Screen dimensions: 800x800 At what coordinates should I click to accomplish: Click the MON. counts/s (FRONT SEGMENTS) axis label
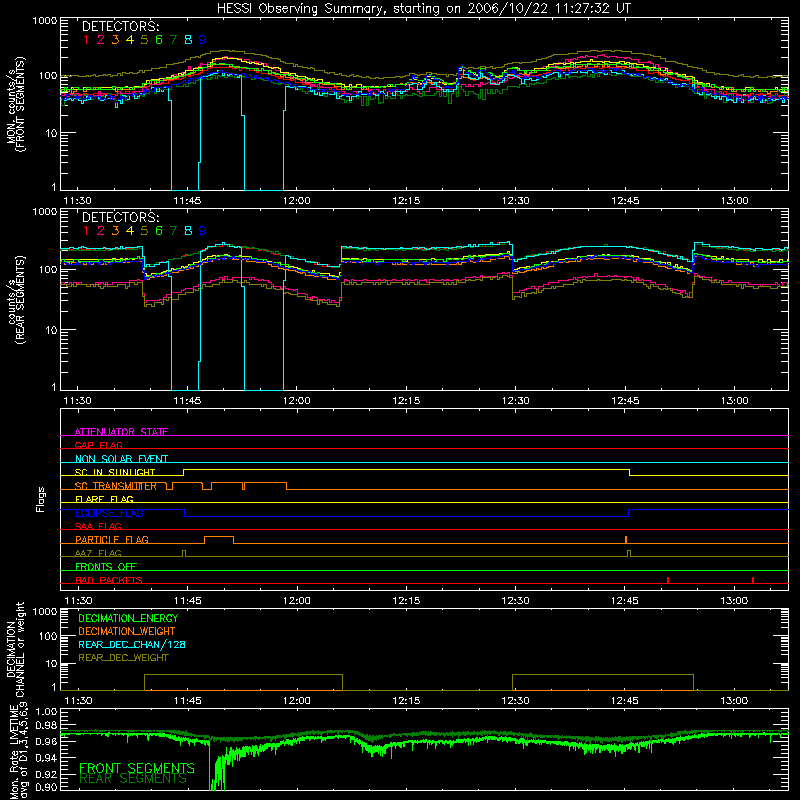coord(15,104)
